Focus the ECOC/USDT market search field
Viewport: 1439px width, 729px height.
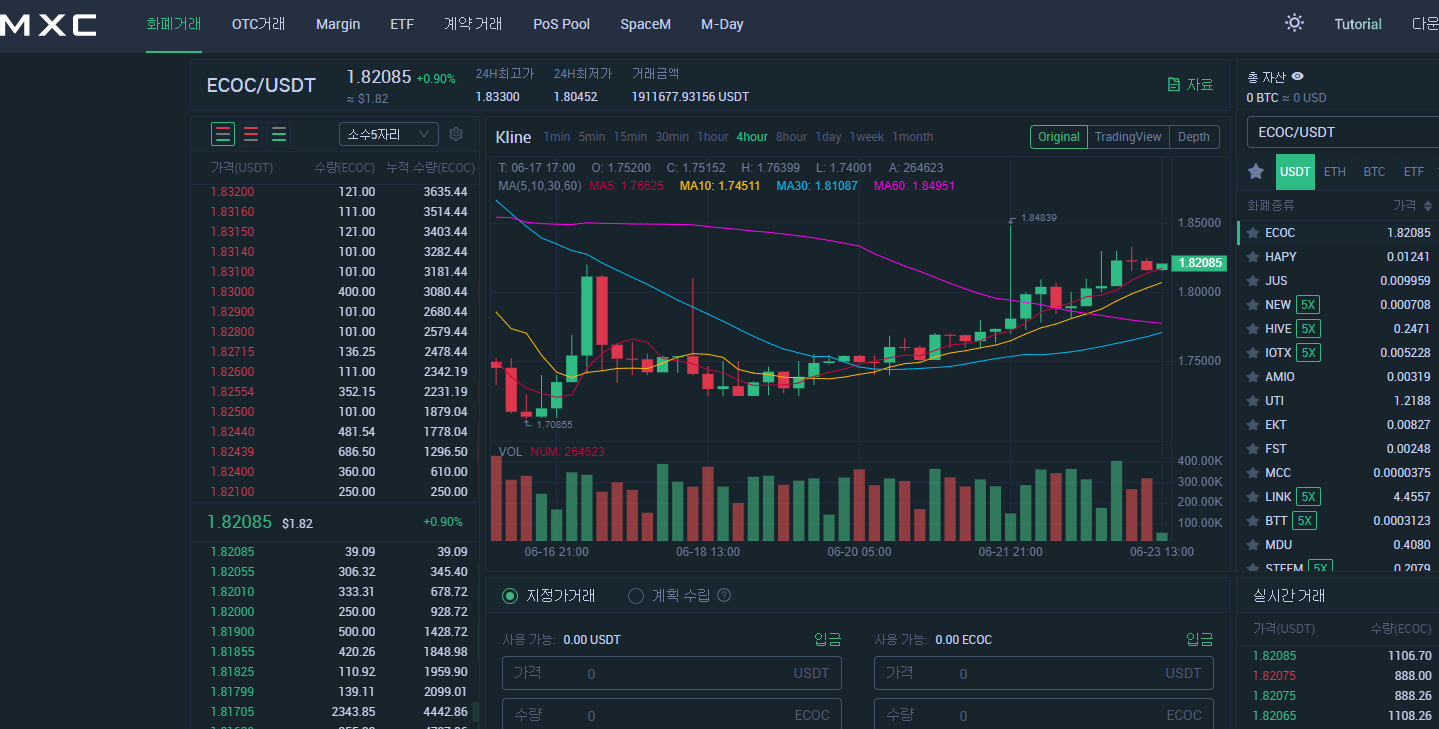1343,132
